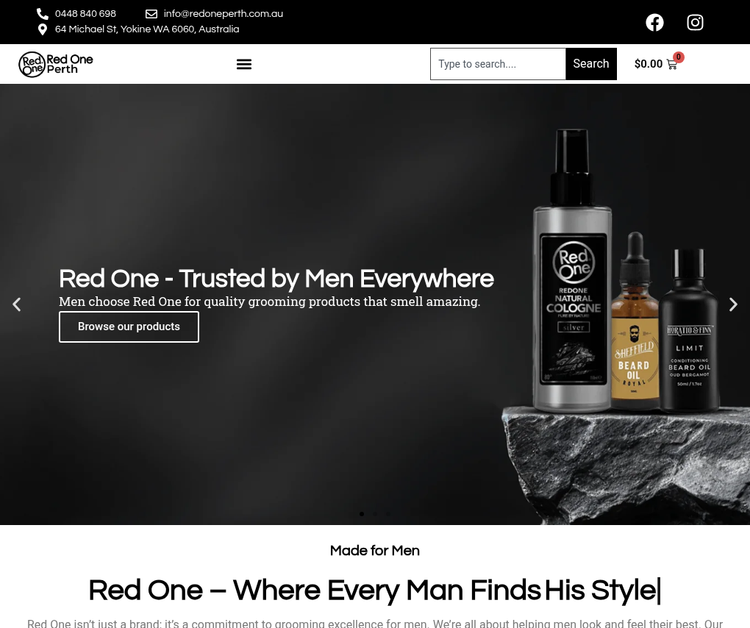
Task: Click the phone icon in top bar
Action: [43, 14]
